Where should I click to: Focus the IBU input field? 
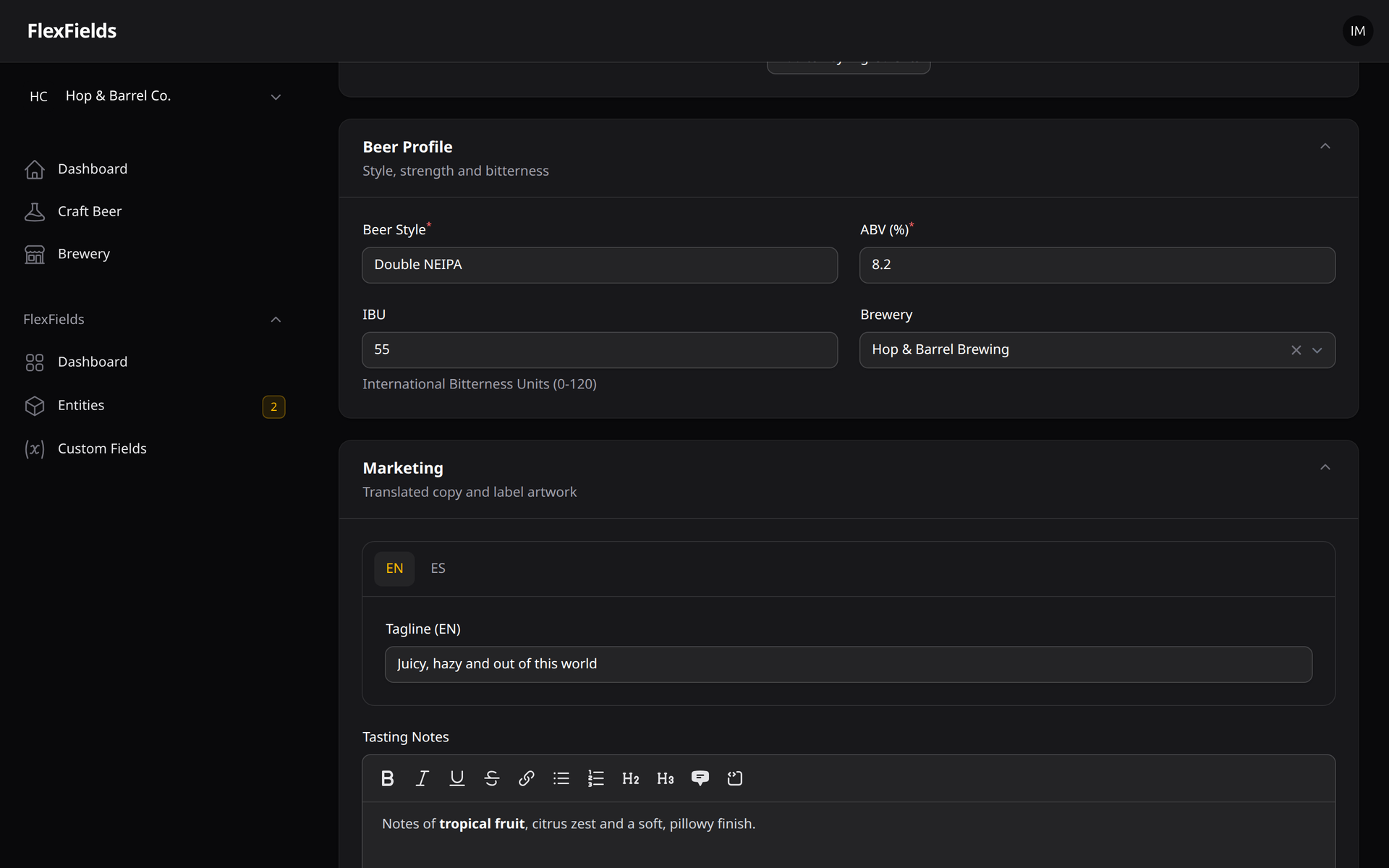coord(600,350)
